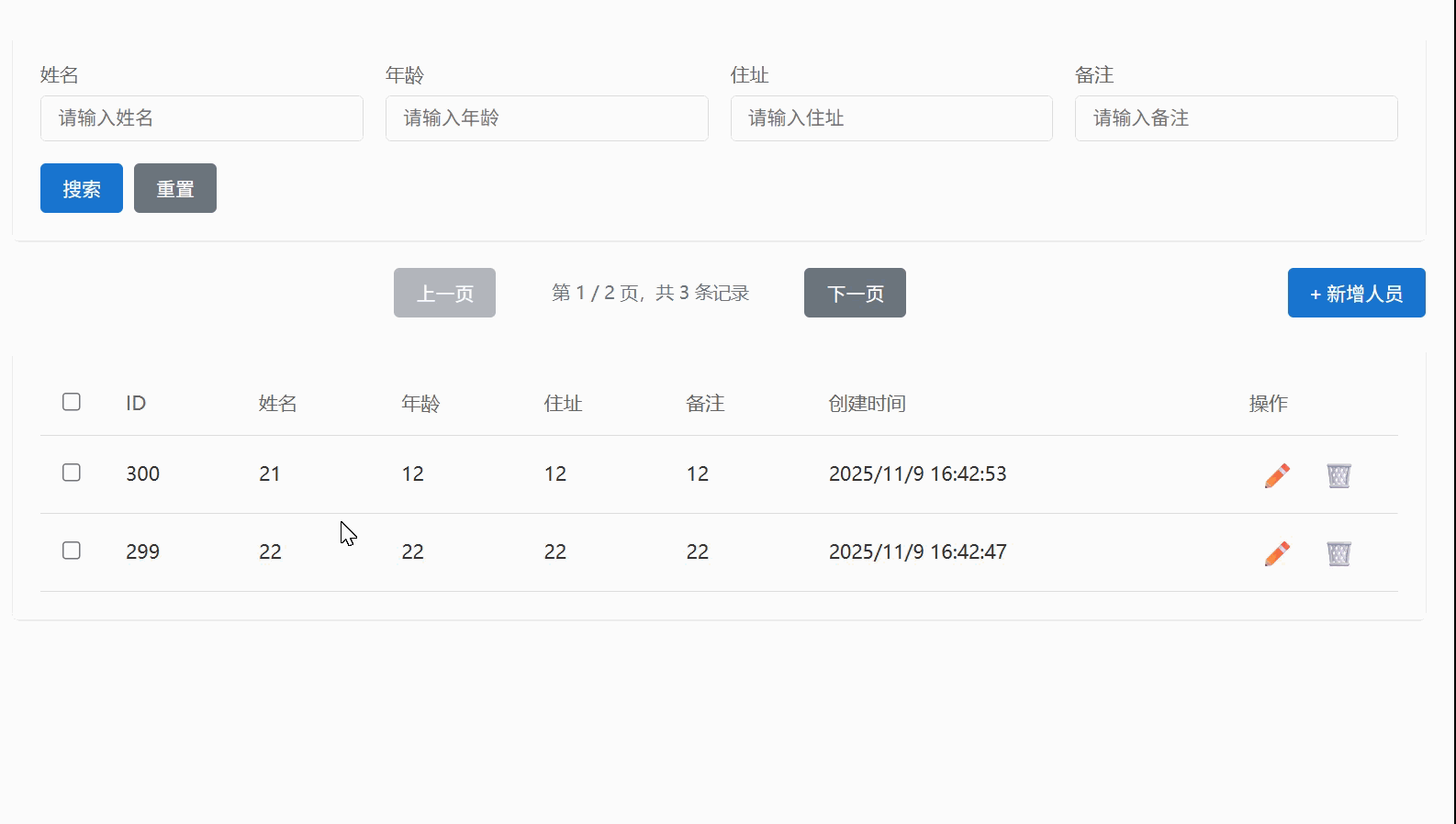Check the checkbox for row ID 300
The width and height of the screenshot is (1456, 824).
click(x=72, y=473)
